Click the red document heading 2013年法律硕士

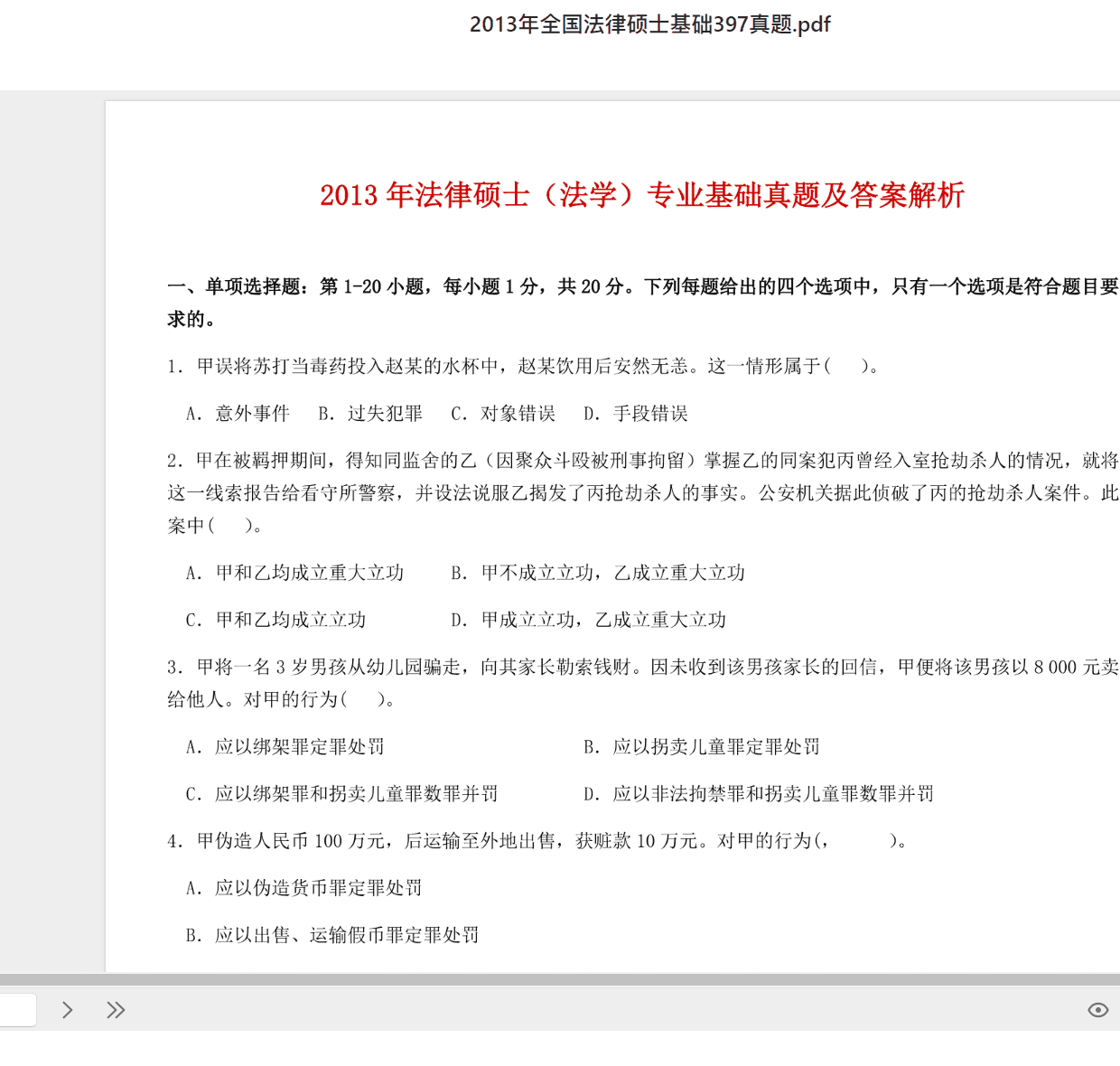(x=642, y=195)
